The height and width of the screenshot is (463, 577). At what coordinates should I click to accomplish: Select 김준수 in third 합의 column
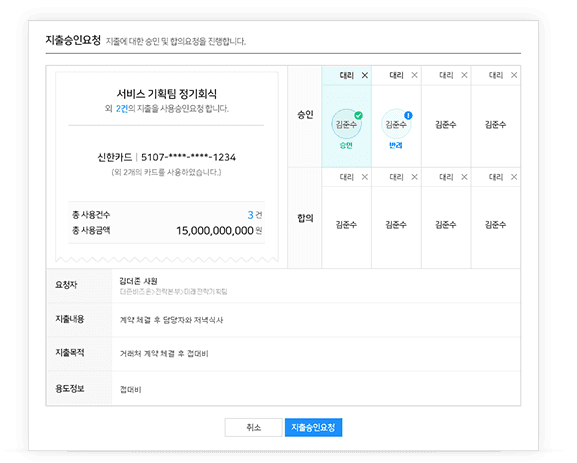[446, 225]
